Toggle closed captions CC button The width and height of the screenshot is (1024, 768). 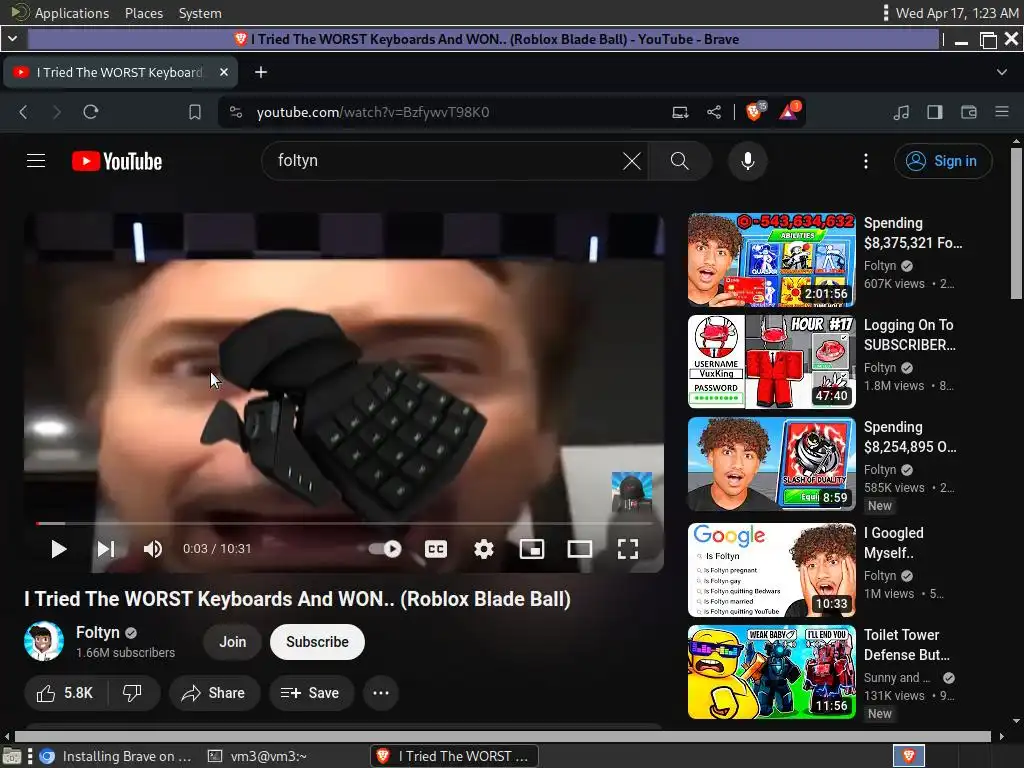(436, 549)
